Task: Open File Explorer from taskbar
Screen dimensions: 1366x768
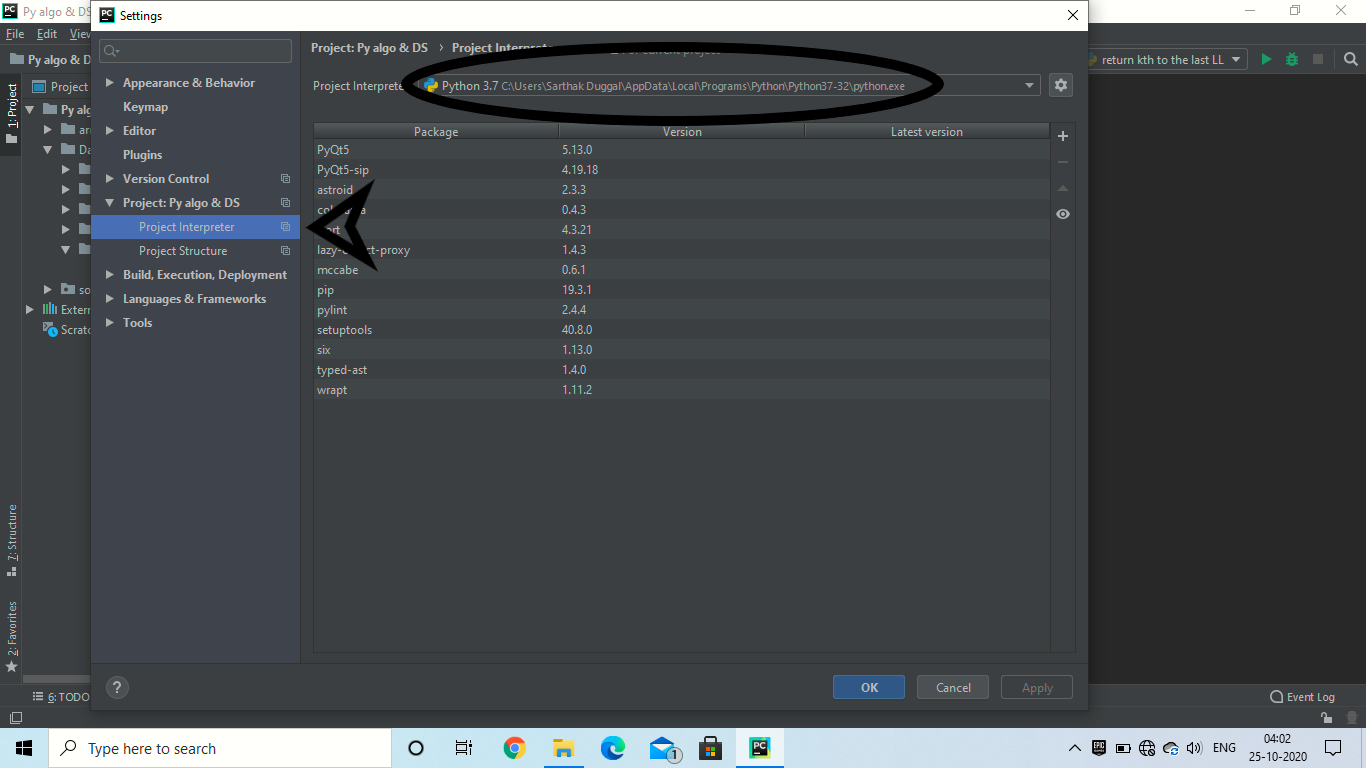Action: pyautogui.click(x=563, y=748)
